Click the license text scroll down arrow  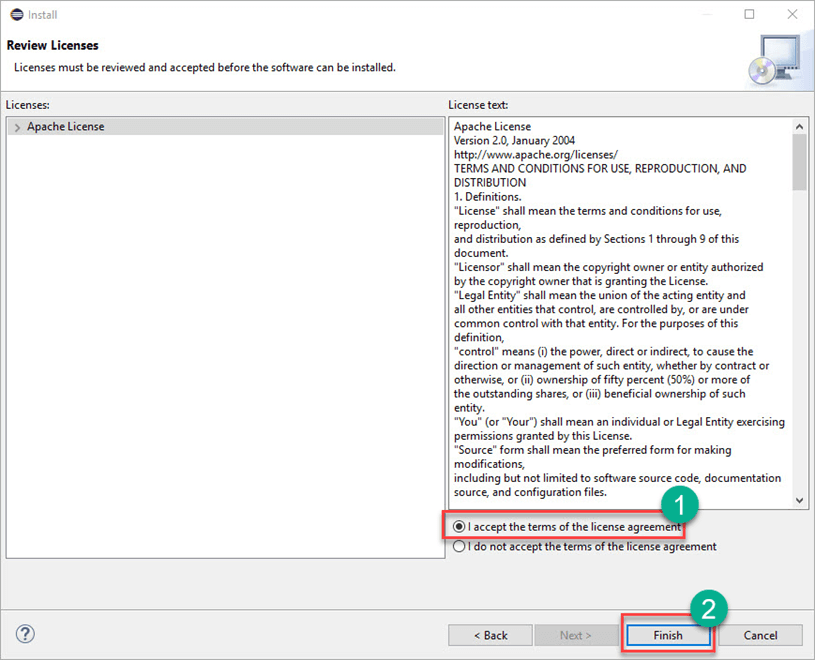click(x=800, y=500)
